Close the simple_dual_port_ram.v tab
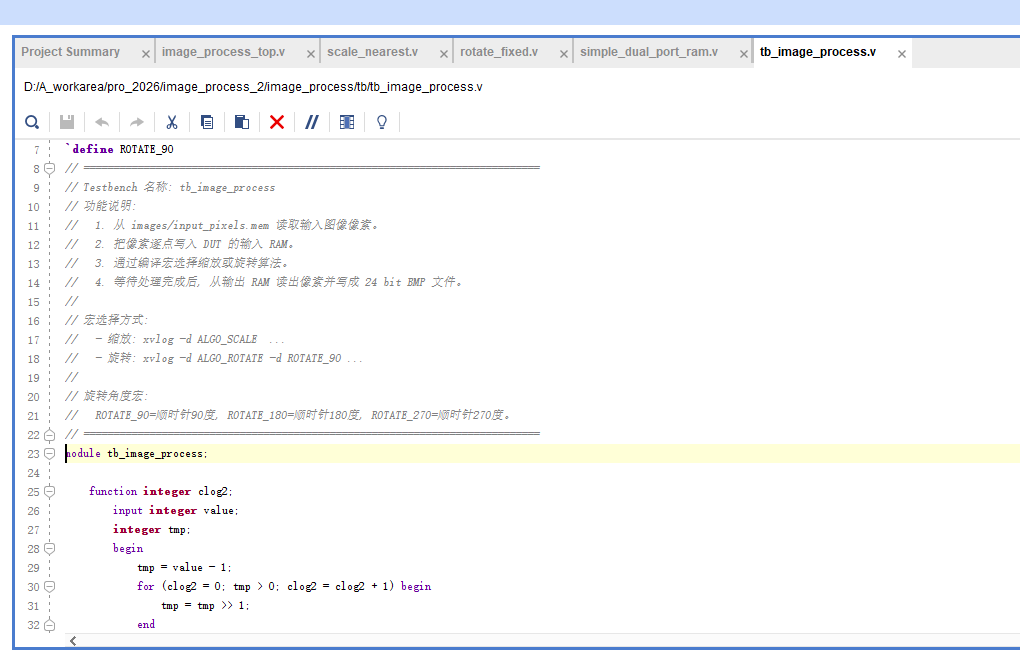1020x660 pixels. click(744, 54)
